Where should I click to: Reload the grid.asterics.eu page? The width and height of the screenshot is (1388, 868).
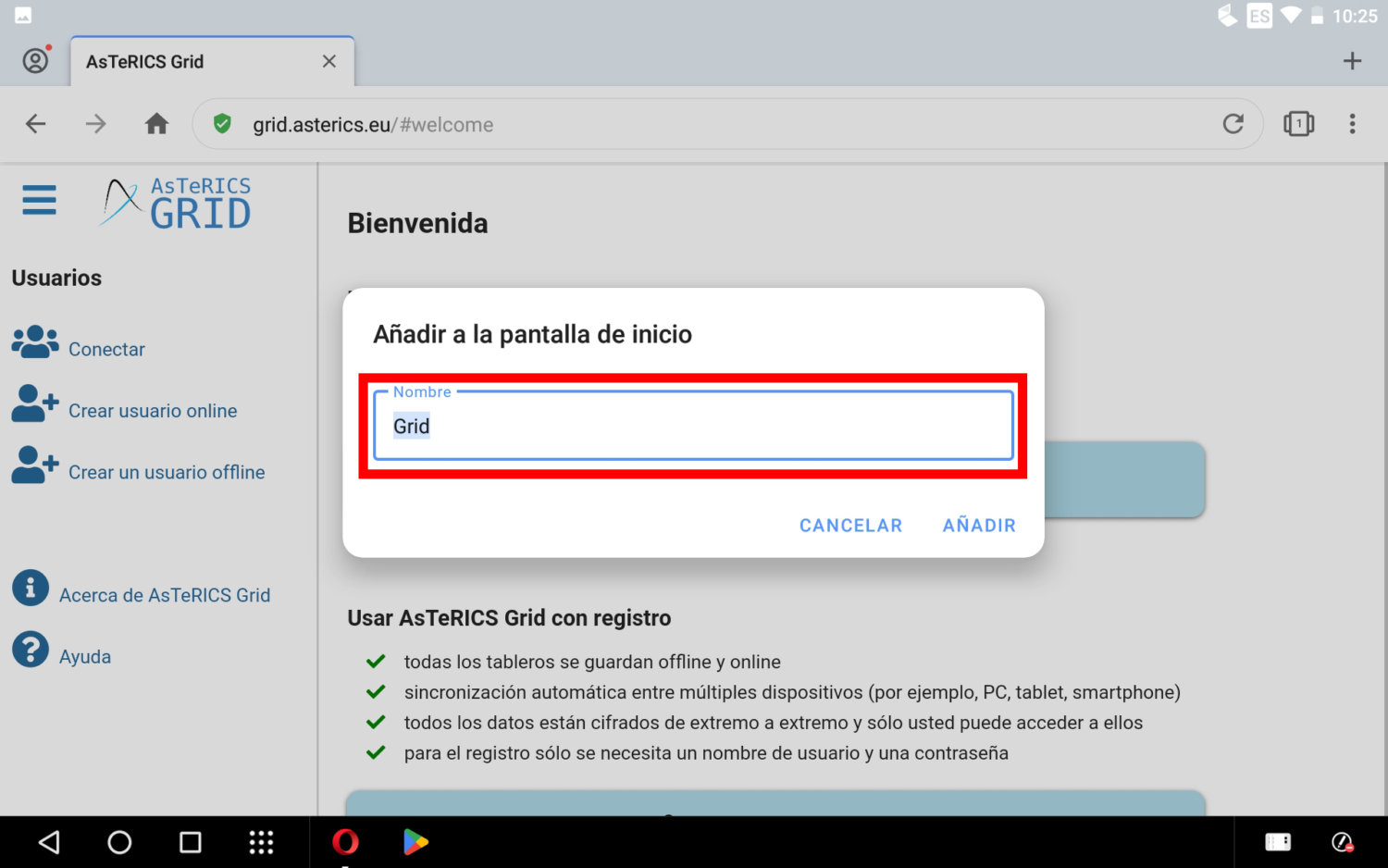[x=1233, y=123]
